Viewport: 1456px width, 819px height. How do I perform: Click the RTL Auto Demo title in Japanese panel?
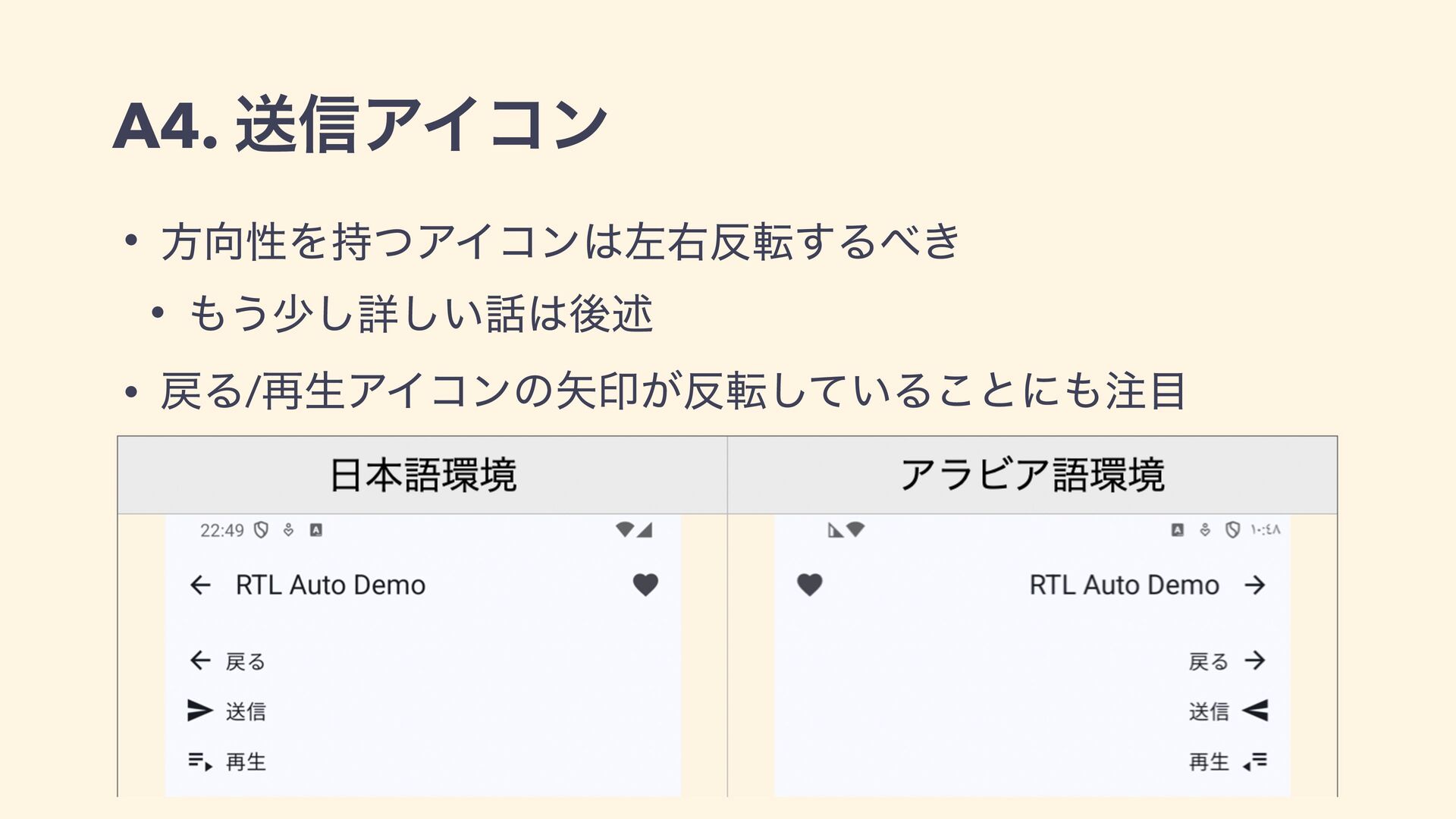click(331, 585)
